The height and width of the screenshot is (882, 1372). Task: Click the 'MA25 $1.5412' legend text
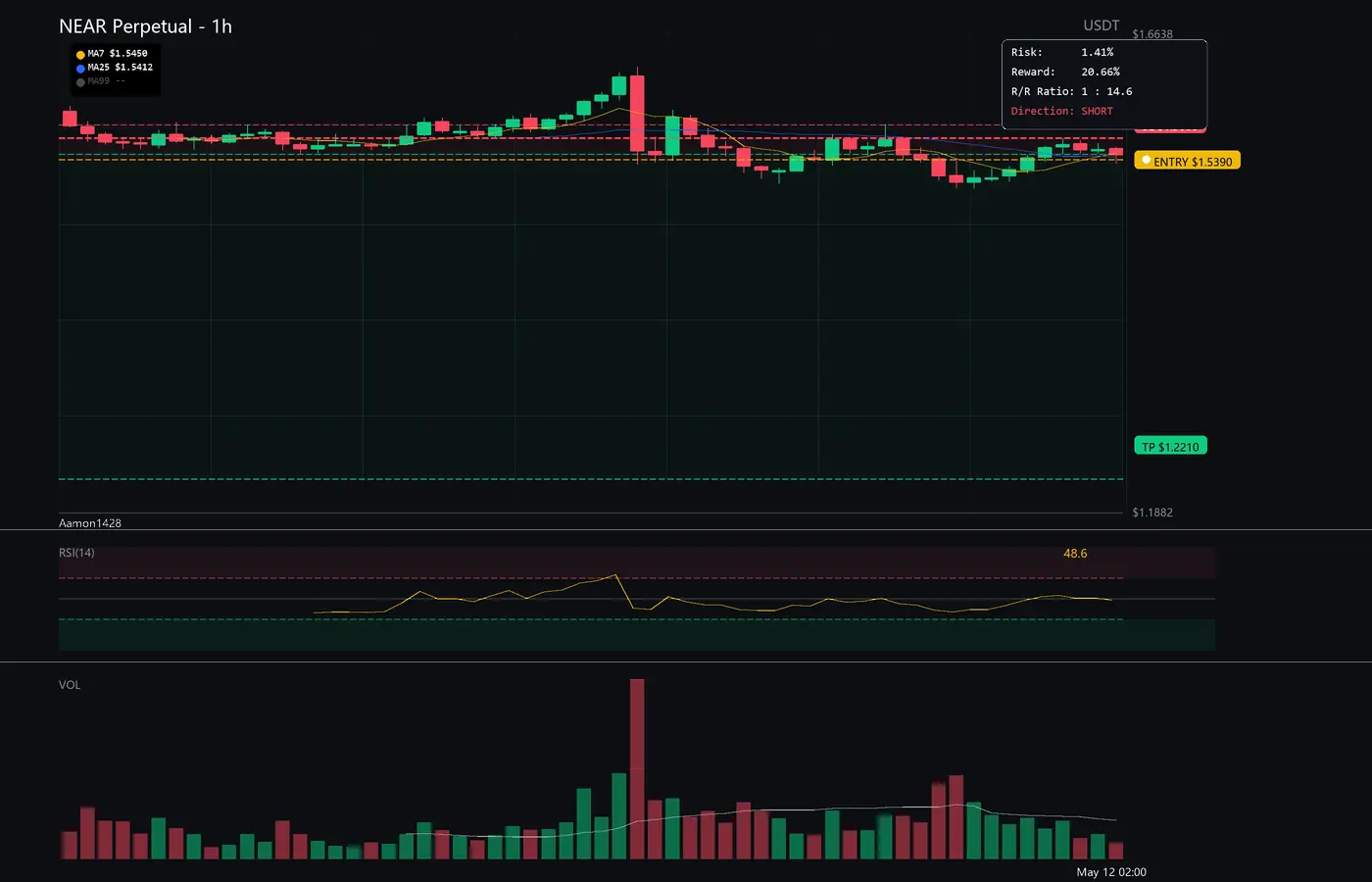[x=121, y=68]
